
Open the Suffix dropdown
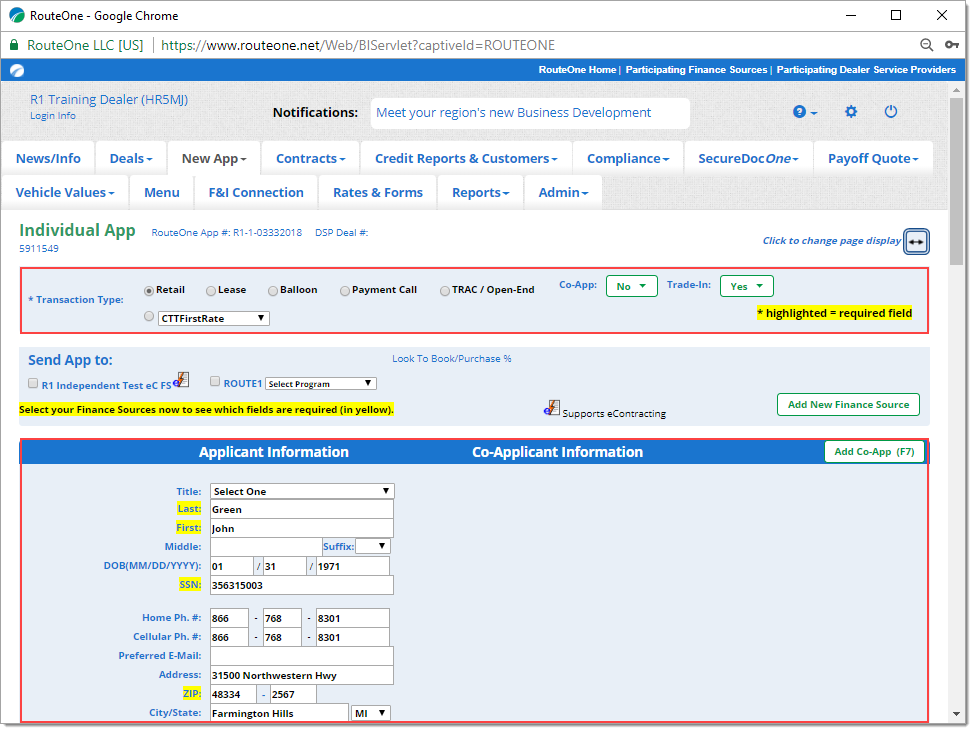(373, 546)
